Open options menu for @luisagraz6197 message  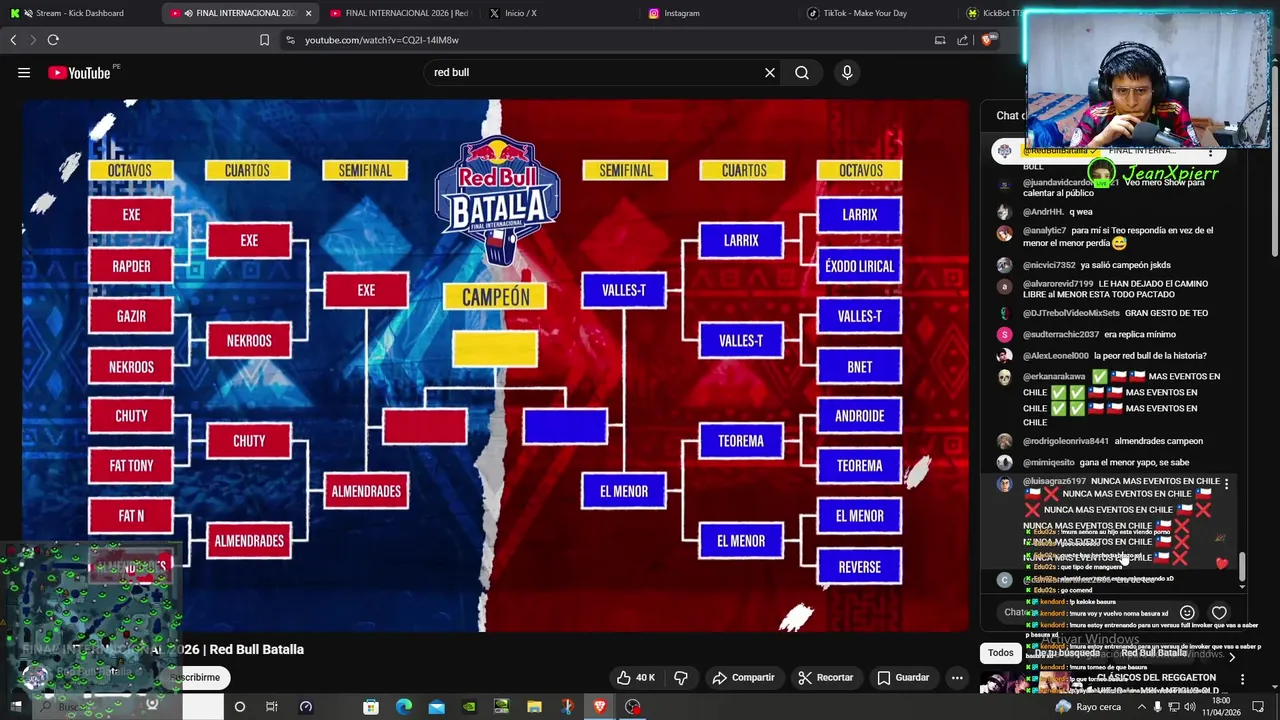(x=1226, y=484)
